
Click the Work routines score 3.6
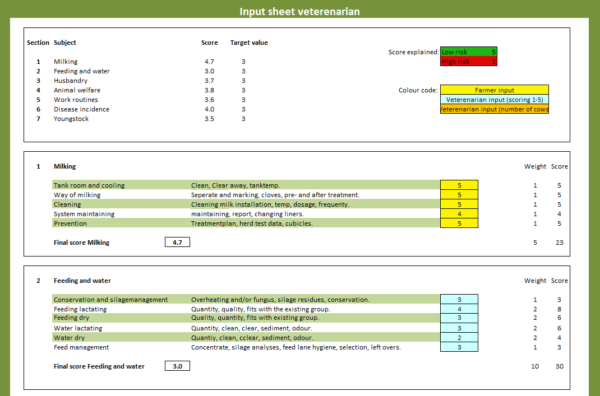[x=209, y=99]
